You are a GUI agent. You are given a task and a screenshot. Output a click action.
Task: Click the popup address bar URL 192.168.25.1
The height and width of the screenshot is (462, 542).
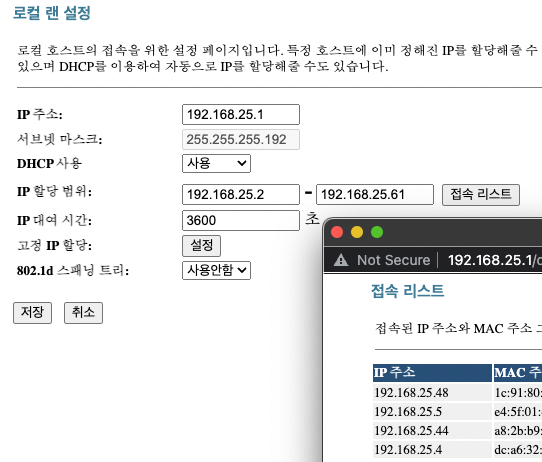[x=494, y=260]
